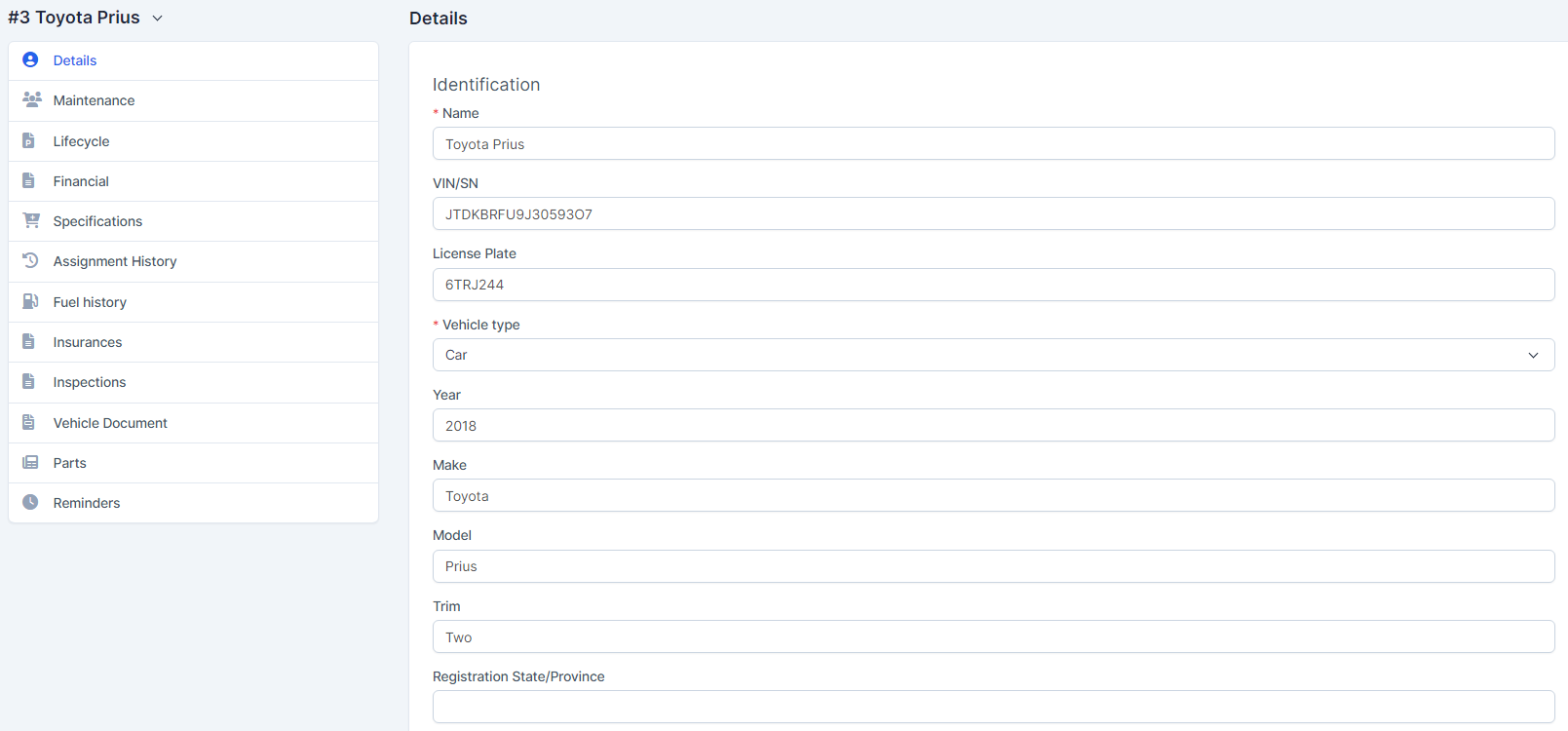Open Inspections section
The image size is (1568, 731).
[x=193, y=382]
